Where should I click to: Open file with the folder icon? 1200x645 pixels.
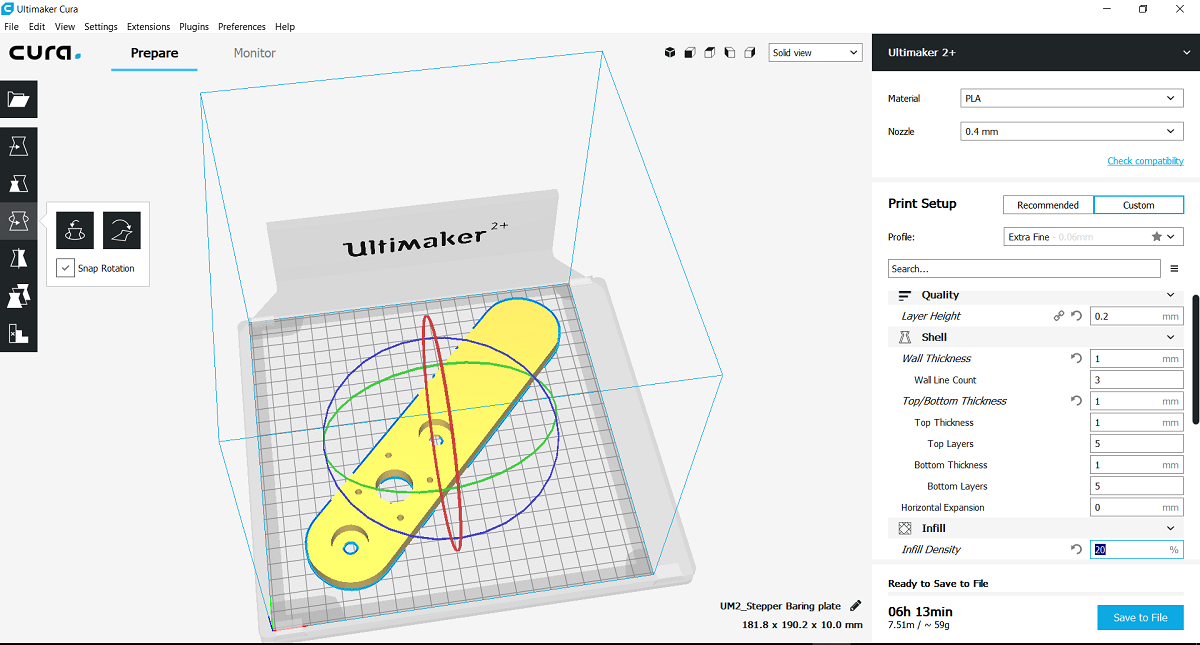[19, 100]
